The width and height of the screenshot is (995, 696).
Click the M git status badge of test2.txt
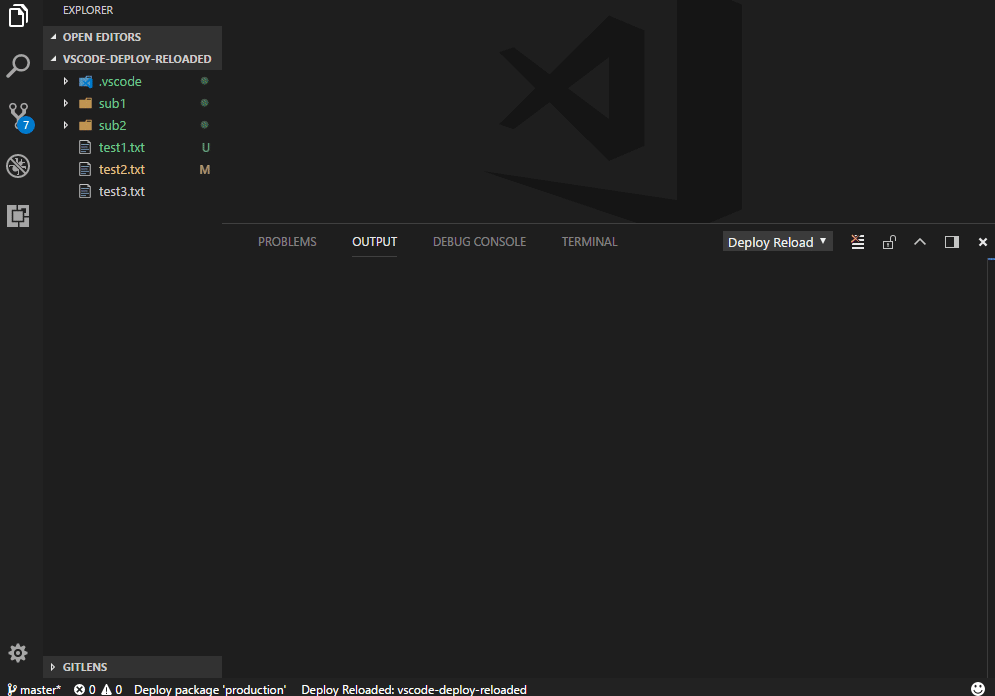coord(204,169)
